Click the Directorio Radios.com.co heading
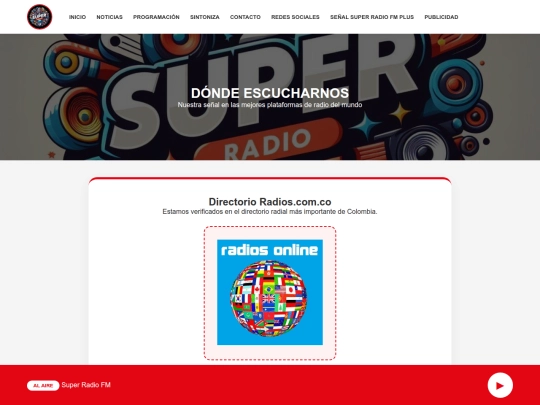The height and width of the screenshot is (405, 540). point(270,202)
